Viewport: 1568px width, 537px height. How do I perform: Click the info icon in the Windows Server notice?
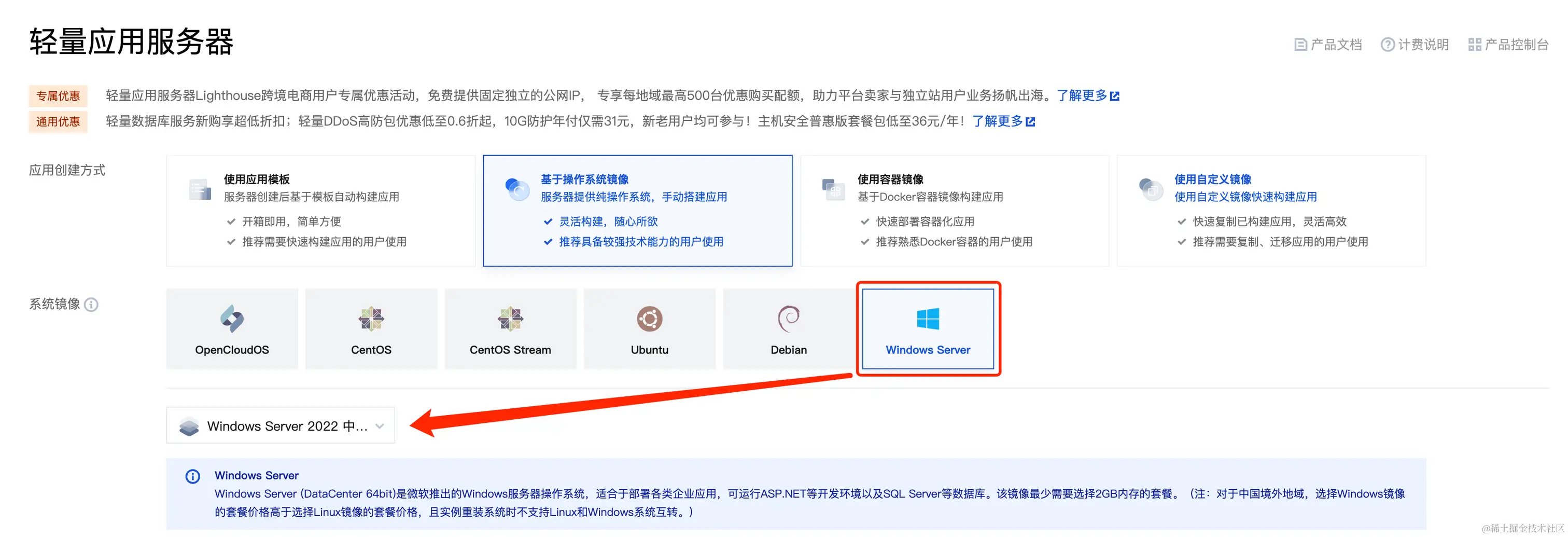192,476
